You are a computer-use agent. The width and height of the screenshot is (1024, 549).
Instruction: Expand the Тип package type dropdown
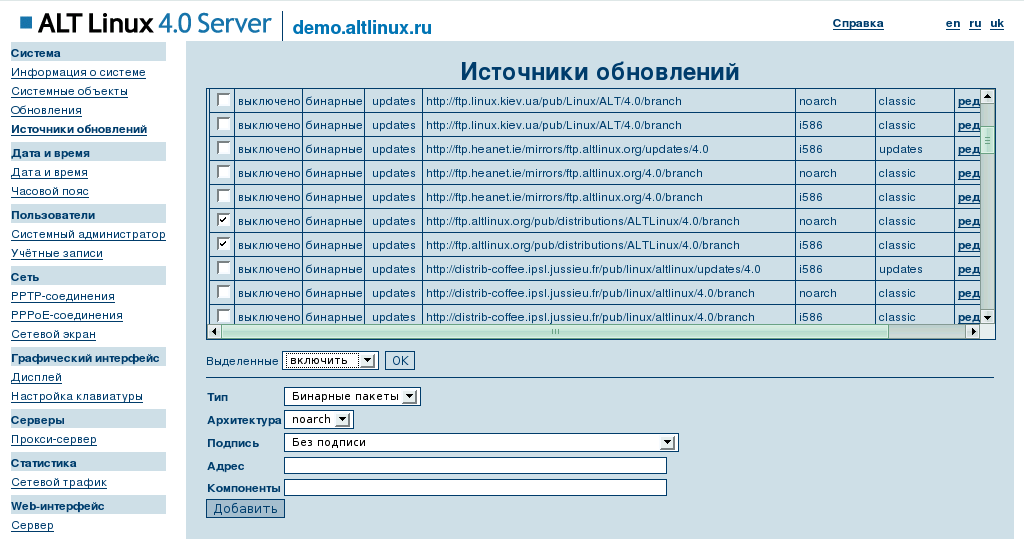(x=352, y=397)
